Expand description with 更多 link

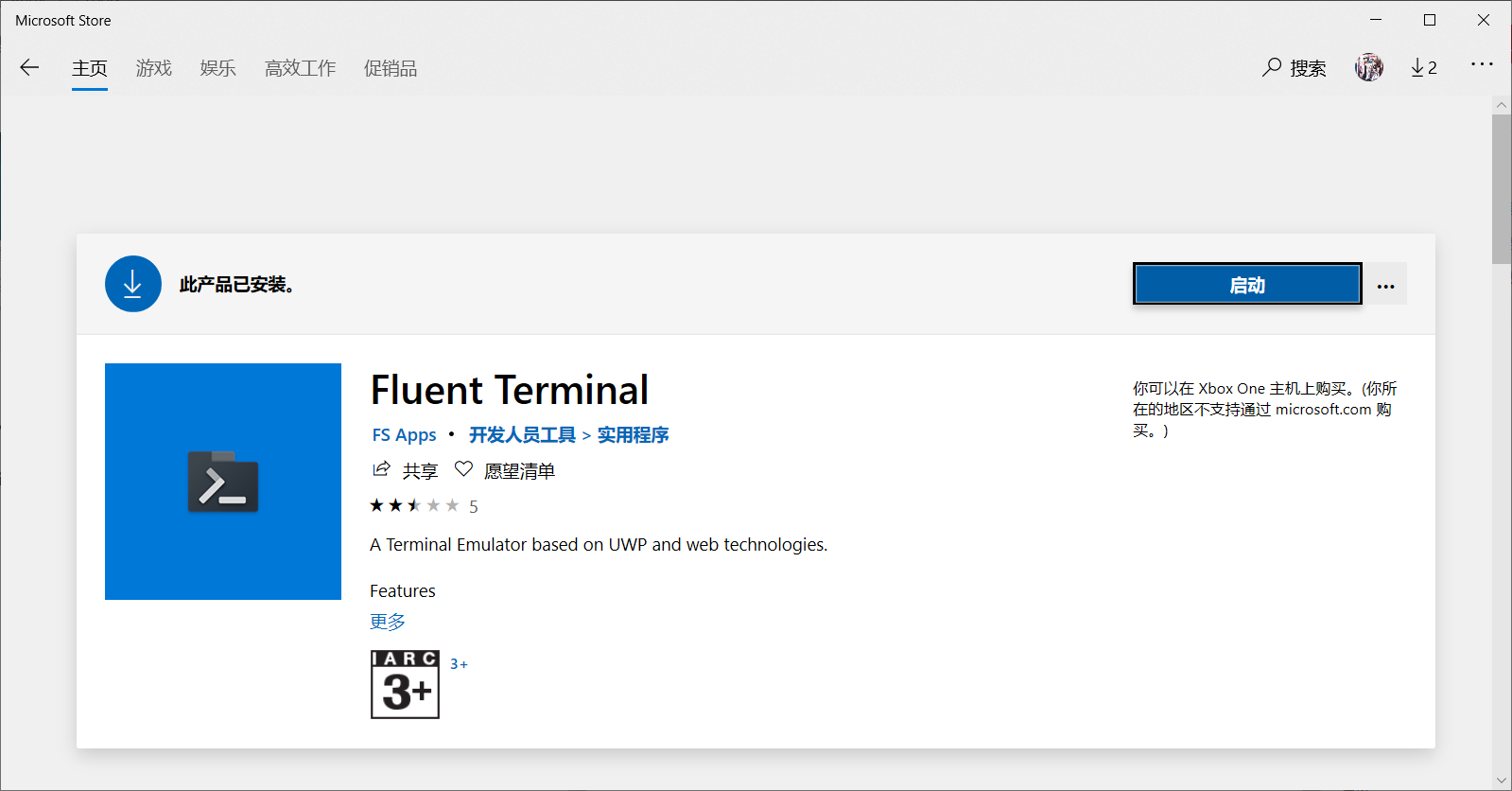tap(388, 622)
